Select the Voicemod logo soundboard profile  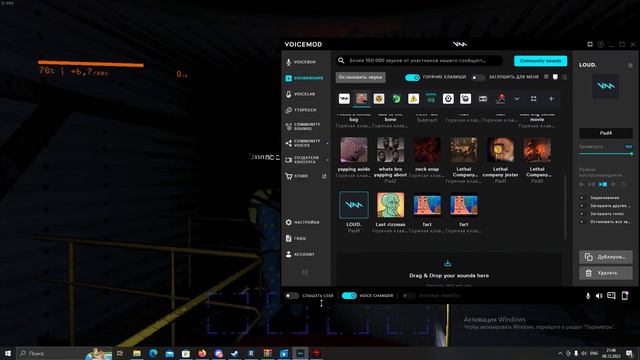[344, 99]
